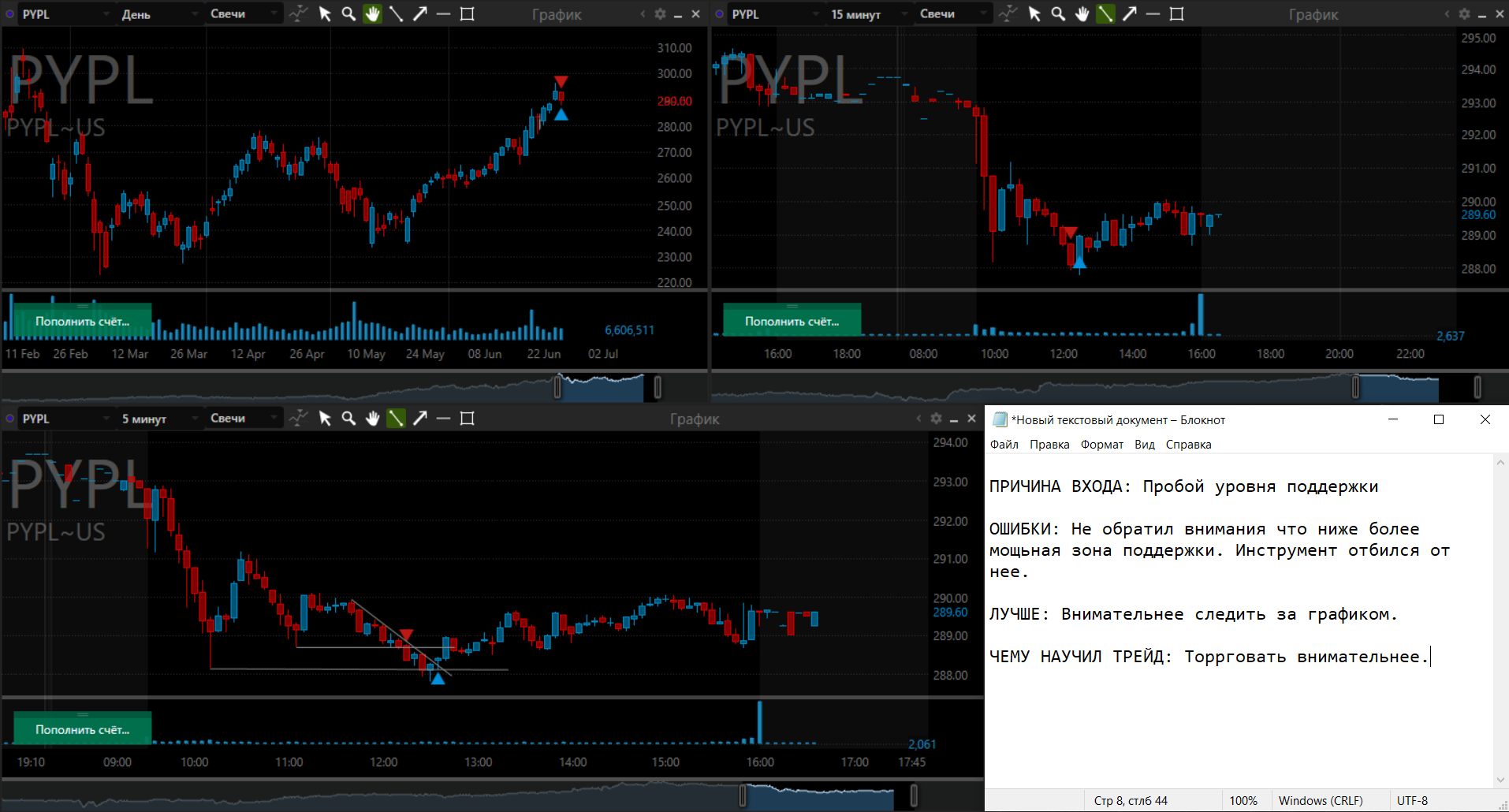Screen dimensions: 1509x812
Task: Click Notepad scrollbar down arrow
Action: click(x=1500, y=780)
